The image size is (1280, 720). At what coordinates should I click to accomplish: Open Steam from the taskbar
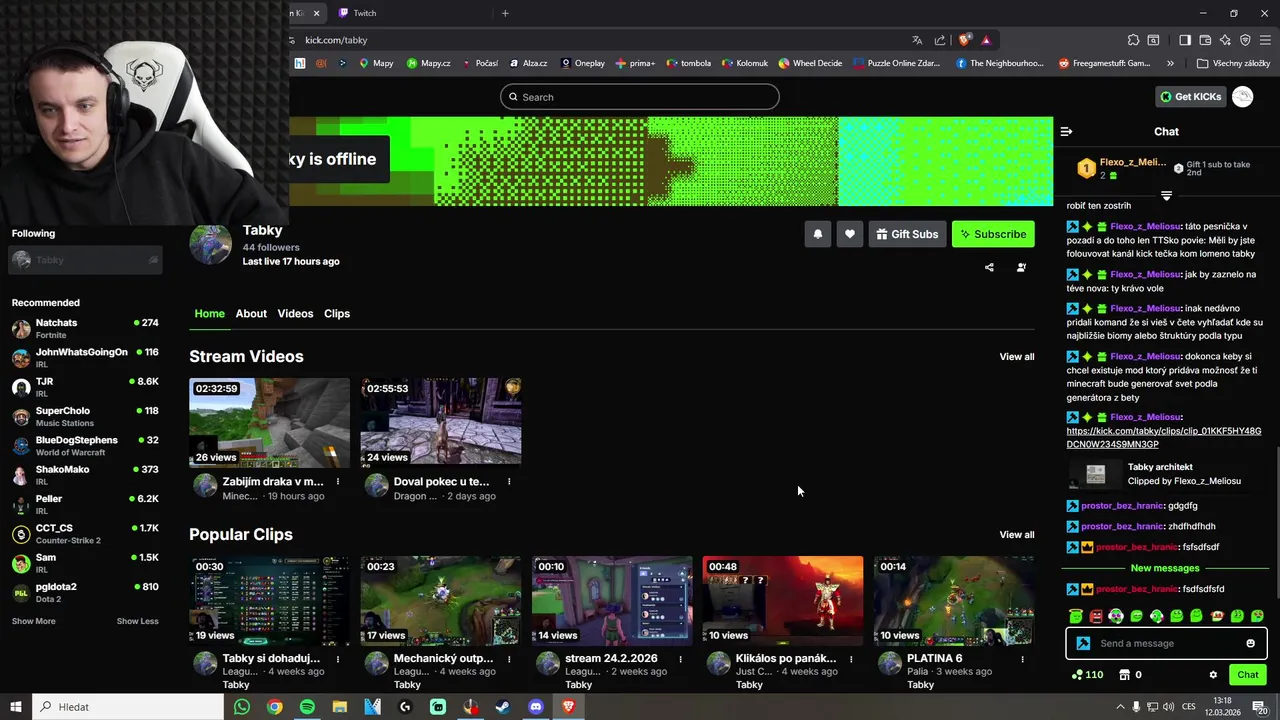pos(503,707)
